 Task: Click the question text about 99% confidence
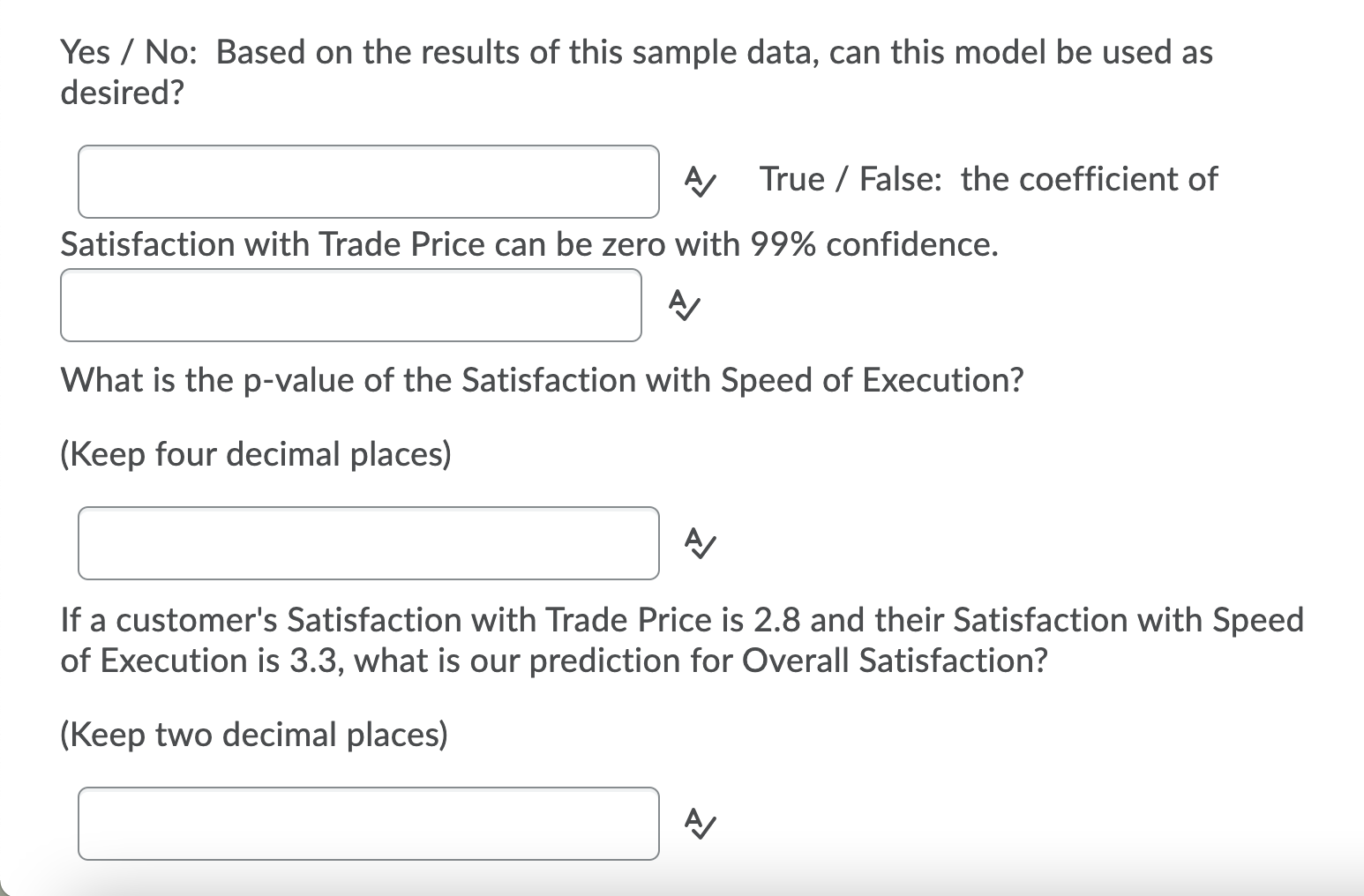click(529, 245)
